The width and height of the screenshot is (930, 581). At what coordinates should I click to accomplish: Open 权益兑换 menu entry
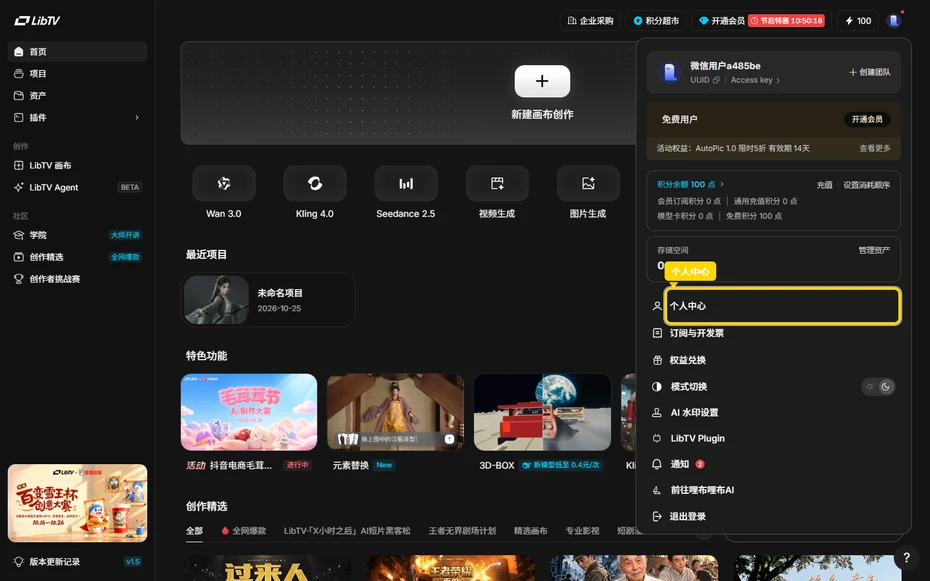click(773, 360)
